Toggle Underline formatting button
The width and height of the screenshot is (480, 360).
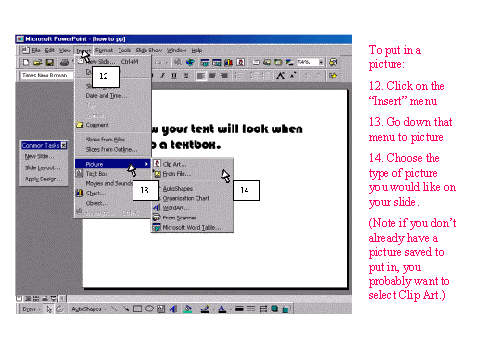(x=174, y=76)
